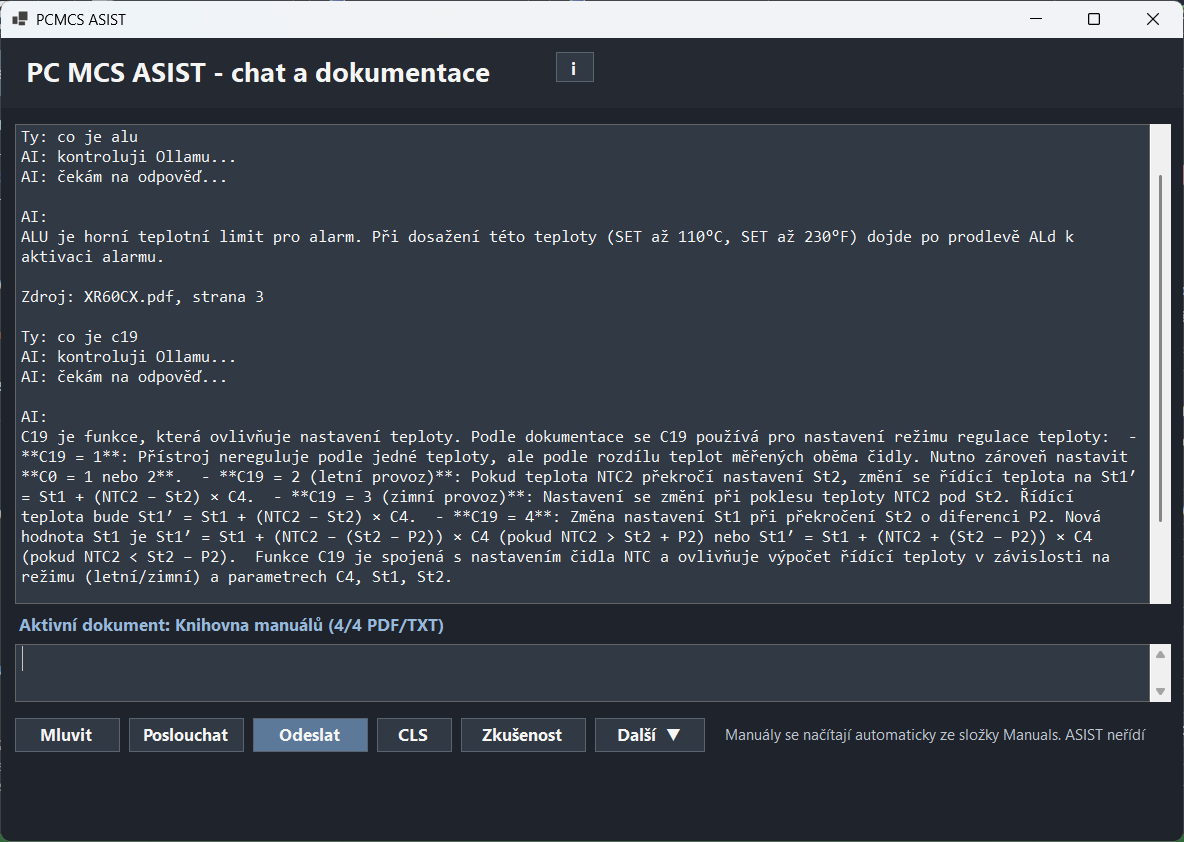The height and width of the screenshot is (842, 1184).
Task: Click input field scroll-down arrow
Action: [1160, 692]
